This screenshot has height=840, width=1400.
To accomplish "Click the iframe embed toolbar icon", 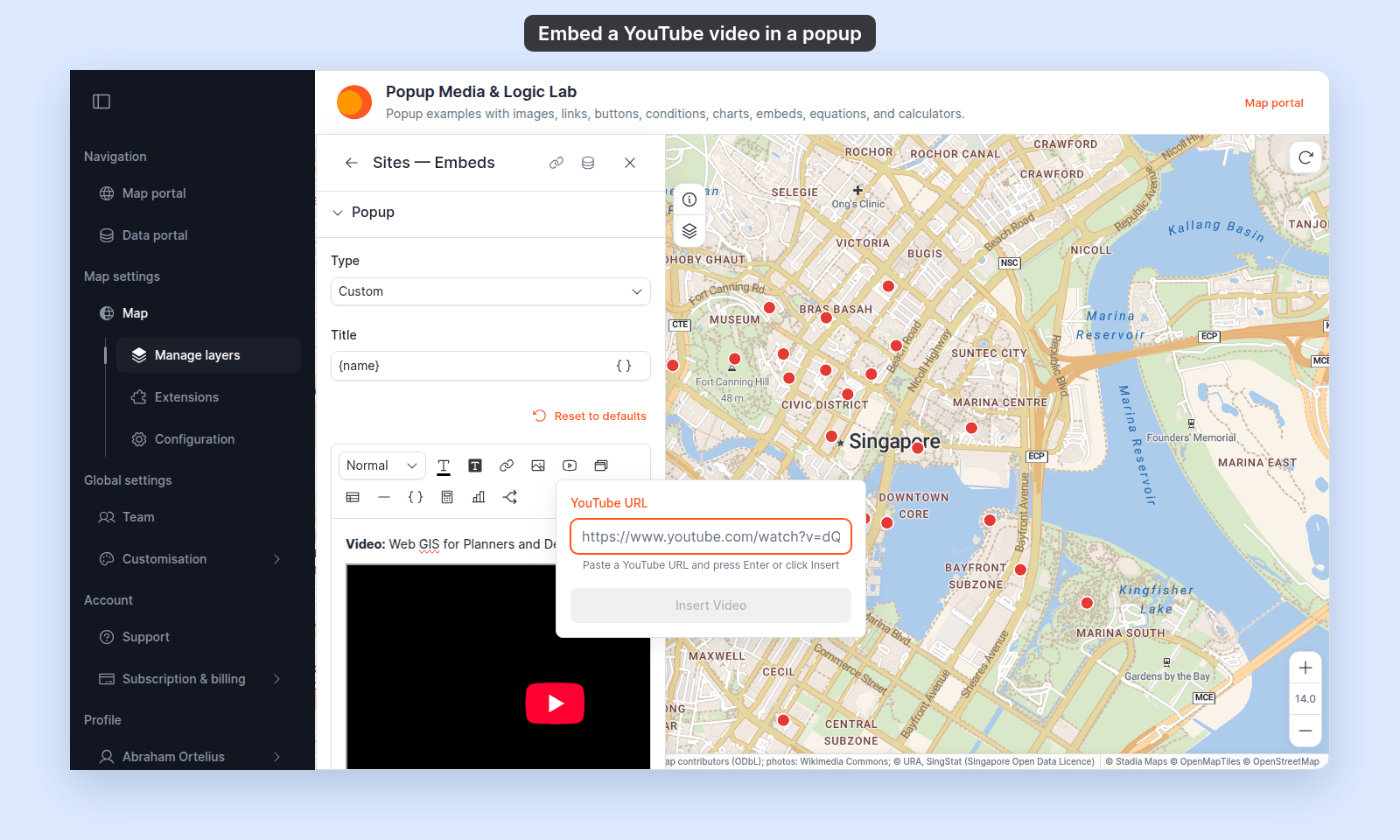I will [x=601, y=465].
